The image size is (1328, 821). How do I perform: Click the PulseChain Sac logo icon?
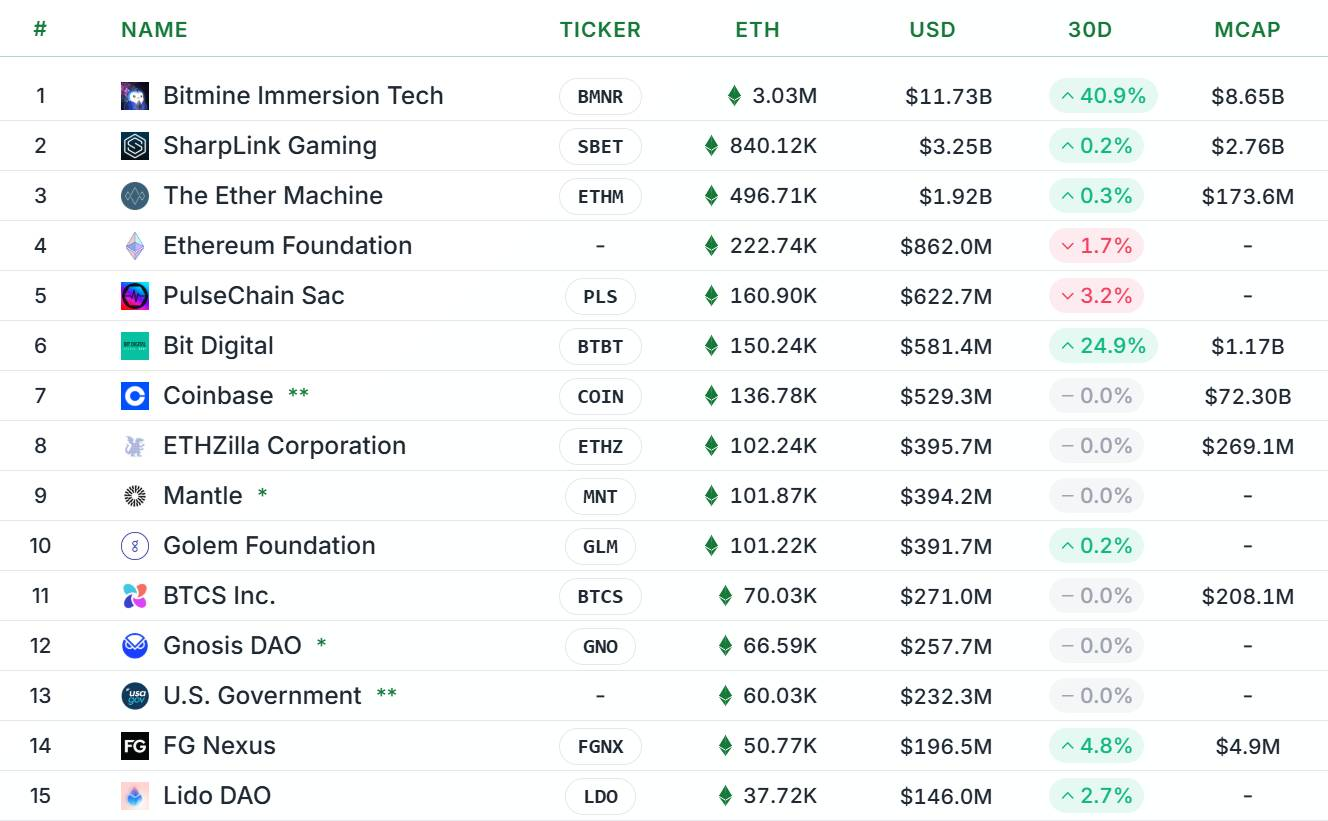coord(135,296)
